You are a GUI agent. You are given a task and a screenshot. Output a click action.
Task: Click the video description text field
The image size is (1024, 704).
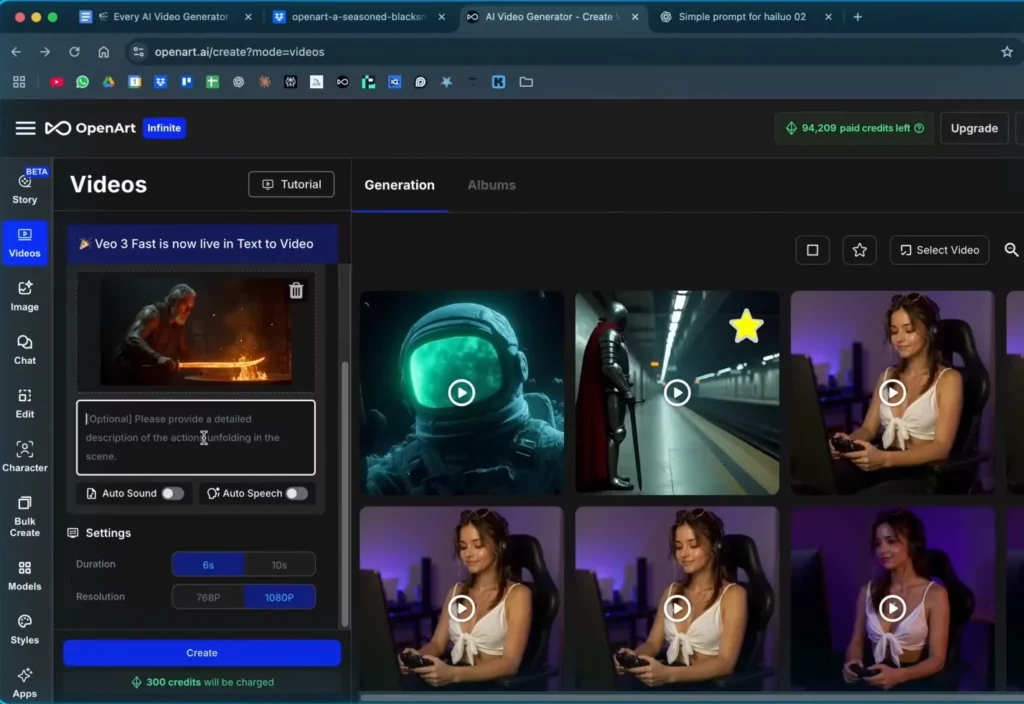196,438
